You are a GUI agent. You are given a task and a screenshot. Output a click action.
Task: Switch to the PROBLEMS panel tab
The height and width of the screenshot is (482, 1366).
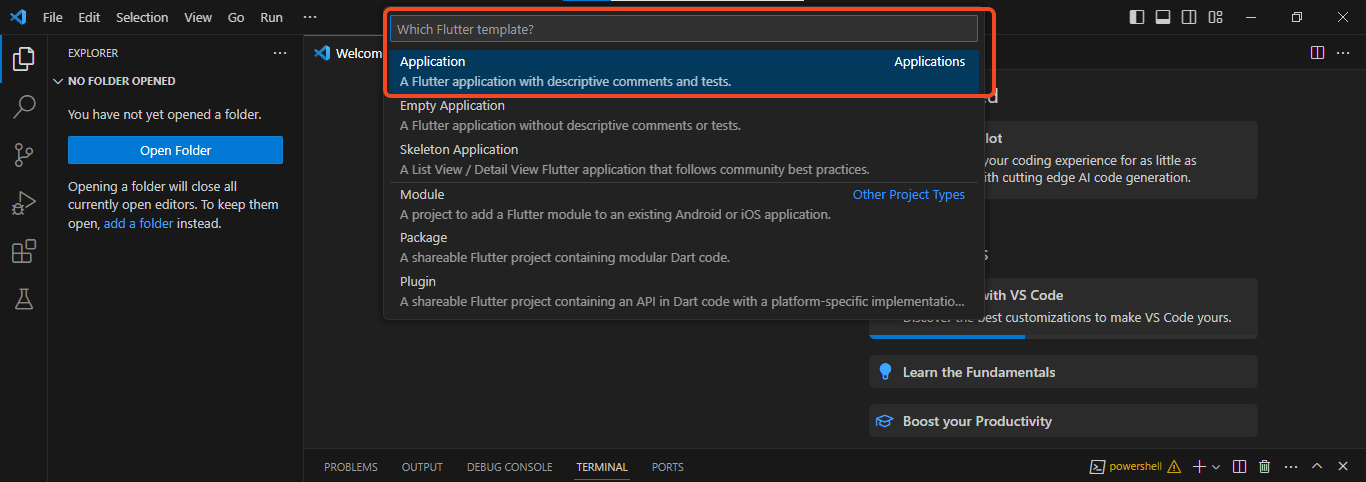click(351, 467)
